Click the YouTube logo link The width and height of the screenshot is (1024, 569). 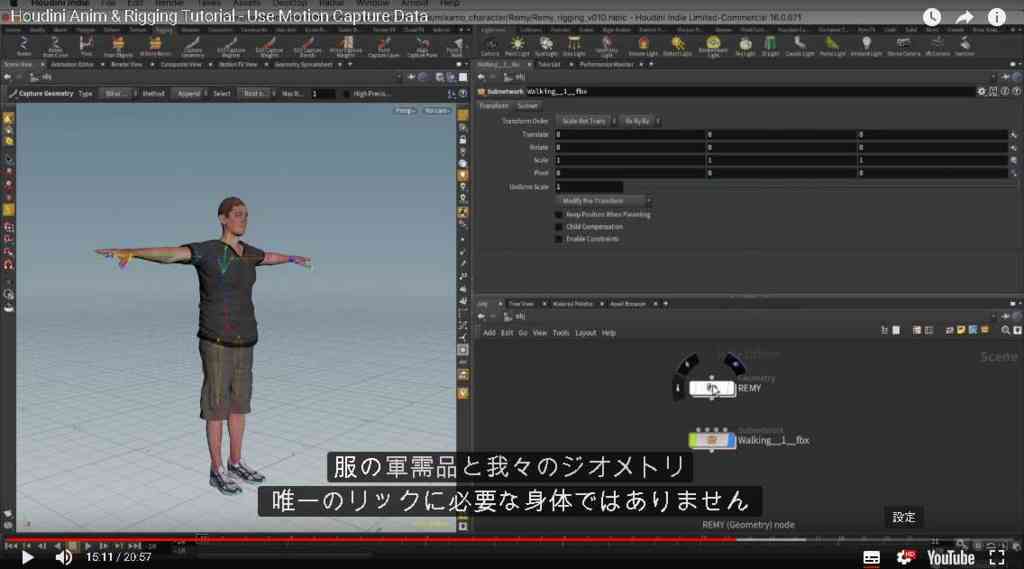(951, 558)
